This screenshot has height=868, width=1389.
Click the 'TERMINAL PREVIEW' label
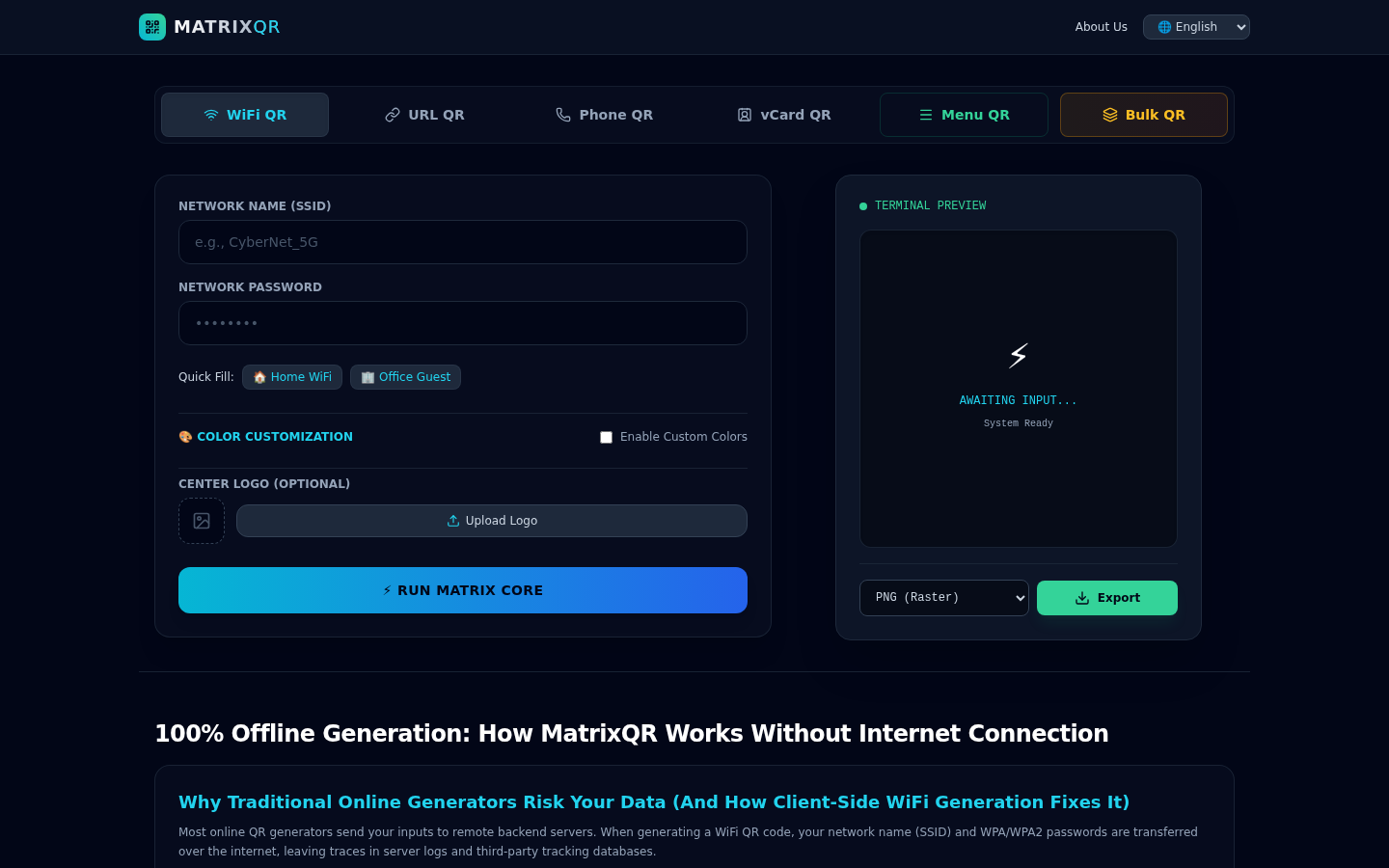click(x=930, y=206)
